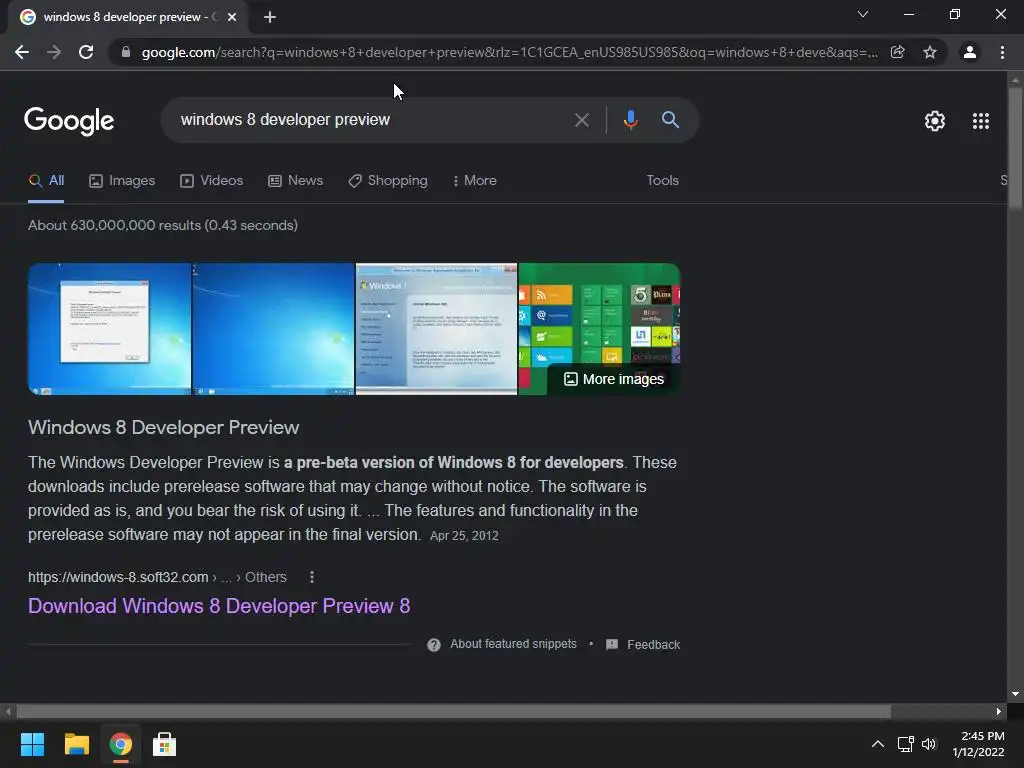Image resolution: width=1024 pixels, height=768 pixels.
Task: Close the windows 8 developer preview tab
Action: tap(232, 17)
